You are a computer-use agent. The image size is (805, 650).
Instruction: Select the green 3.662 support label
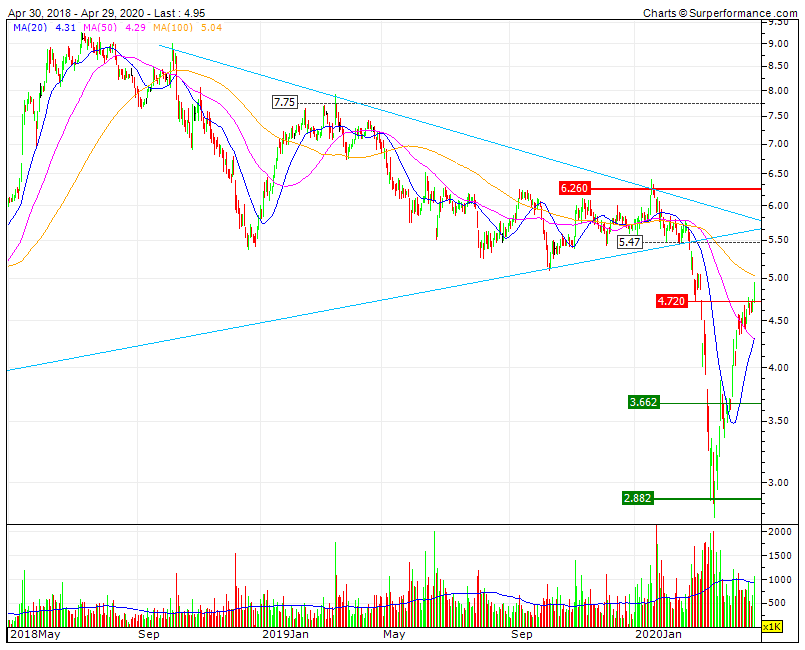(x=643, y=402)
